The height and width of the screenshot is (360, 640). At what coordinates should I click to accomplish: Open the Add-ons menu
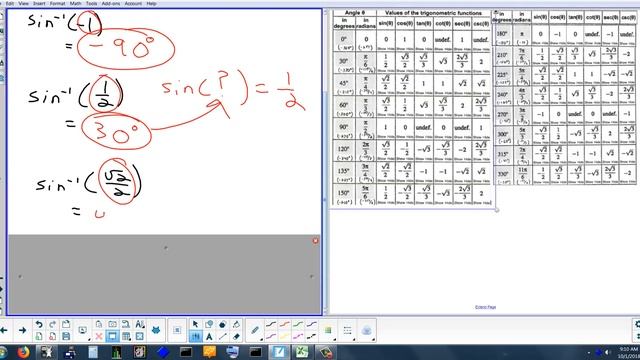click(111, 3)
